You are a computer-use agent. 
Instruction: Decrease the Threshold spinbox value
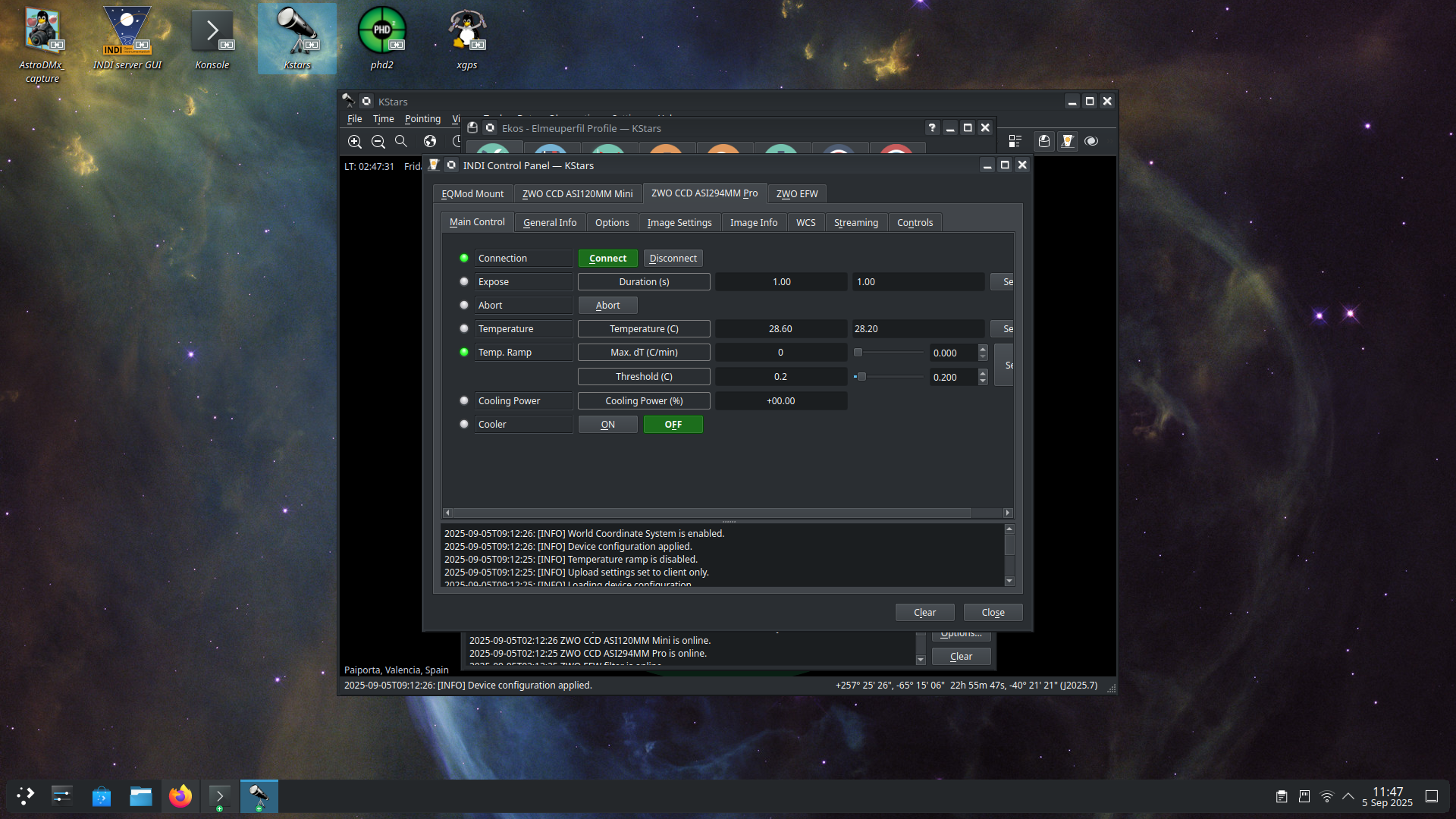pos(983,381)
